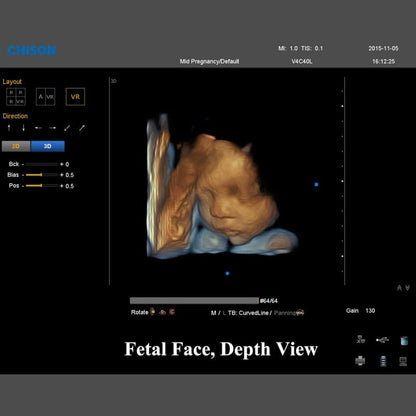Set view direction to left arrow

(x=38, y=128)
